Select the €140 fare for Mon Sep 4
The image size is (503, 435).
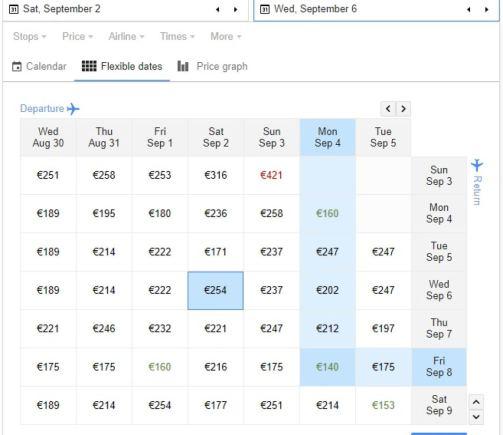pyautogui.click(x=327, y=367)
